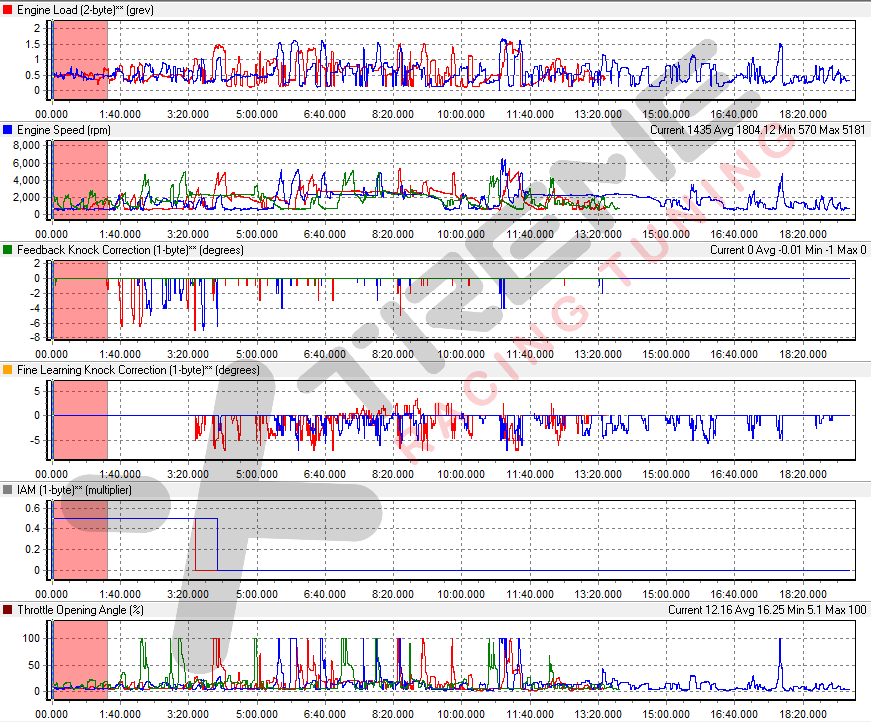The image size is (871, 722).
Task: Click the 10:00.000 label under Throttle chart
Action: (462, 714)
